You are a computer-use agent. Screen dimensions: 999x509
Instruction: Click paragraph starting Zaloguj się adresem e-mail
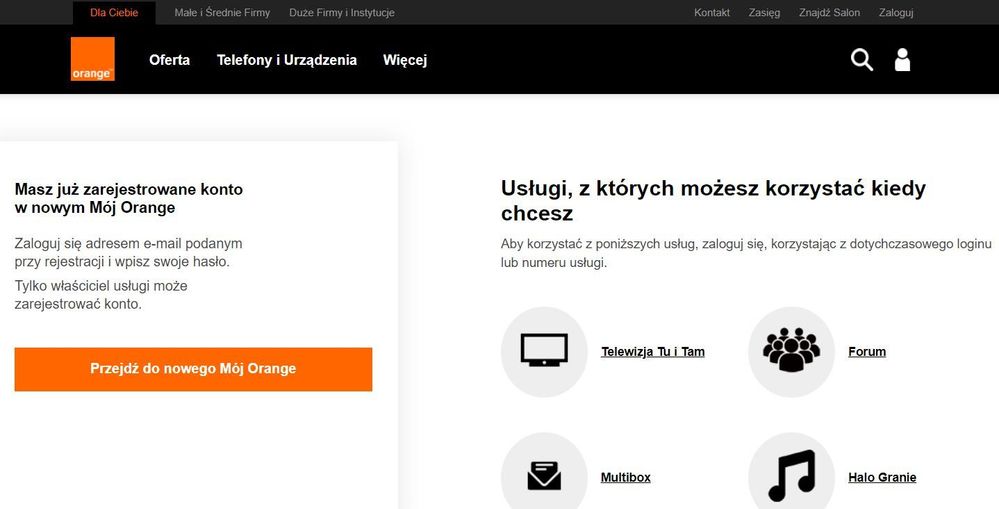(x=129, y=252)
